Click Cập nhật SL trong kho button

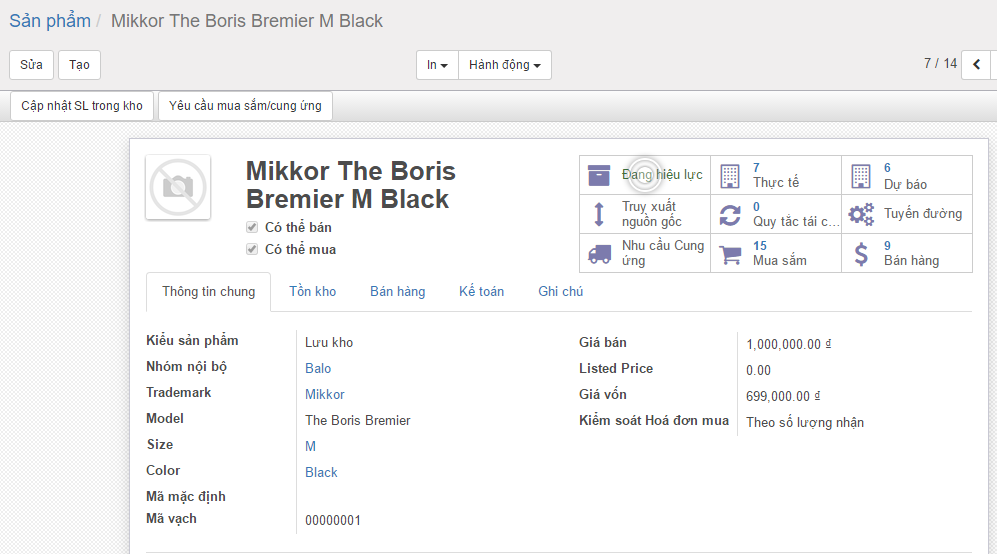pyautogui.click(x=82, y=106)
